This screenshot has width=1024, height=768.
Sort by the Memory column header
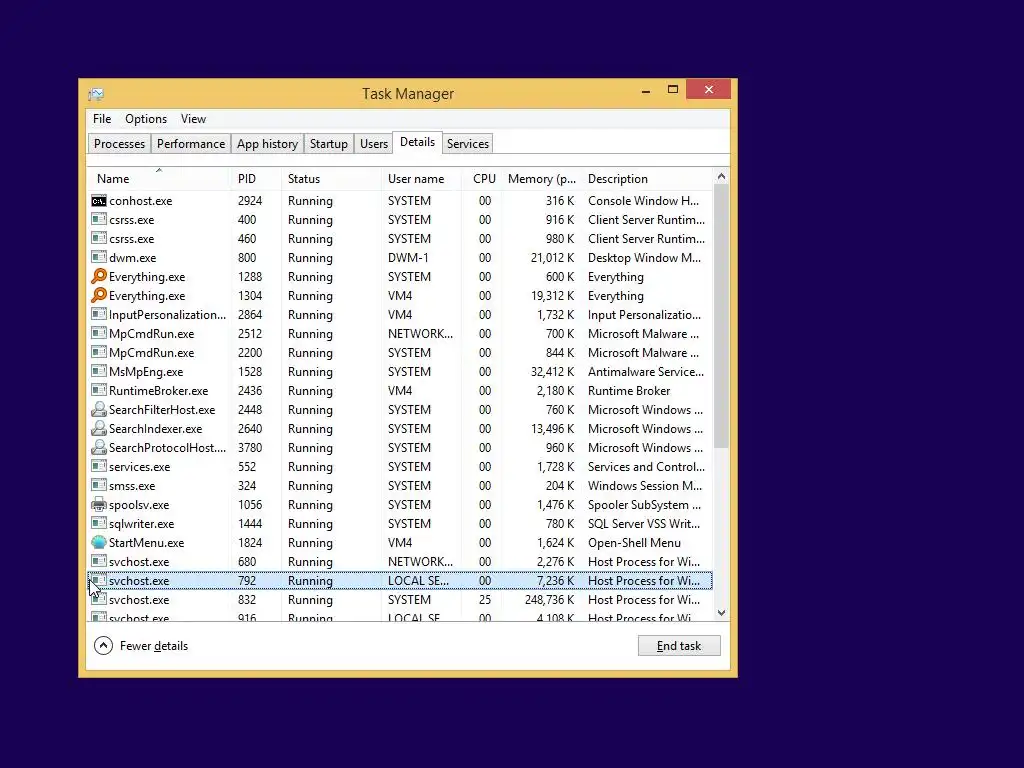click(542, 178)
